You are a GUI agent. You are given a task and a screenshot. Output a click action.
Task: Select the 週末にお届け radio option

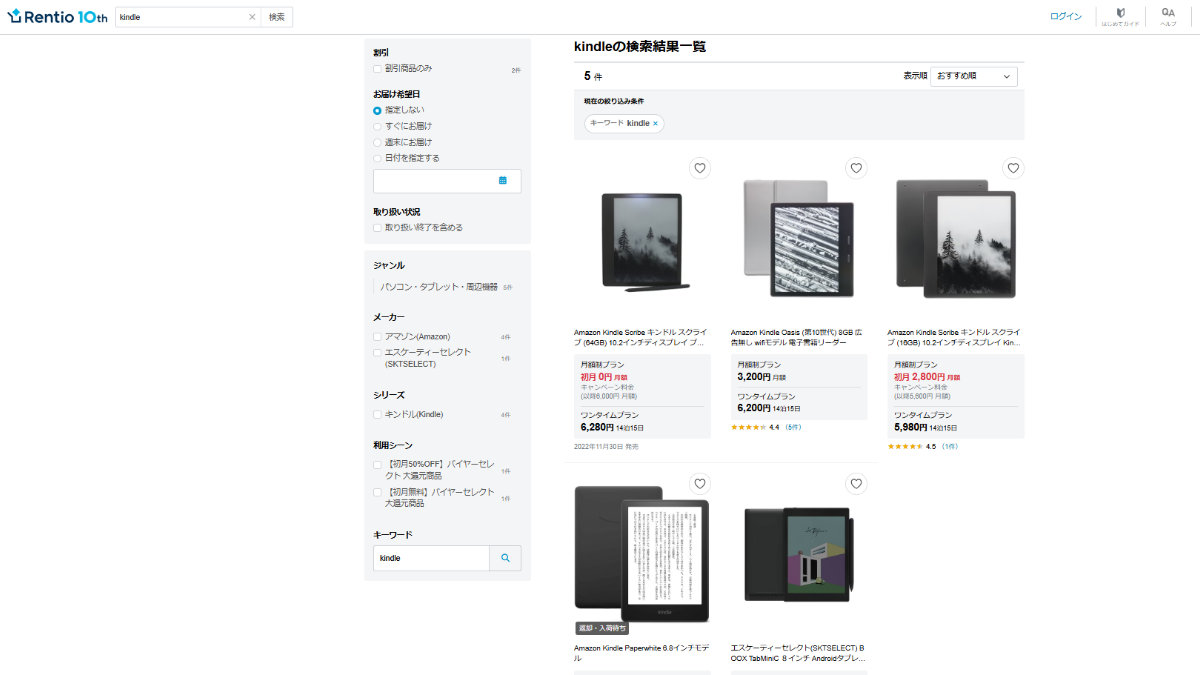(377, 142)
